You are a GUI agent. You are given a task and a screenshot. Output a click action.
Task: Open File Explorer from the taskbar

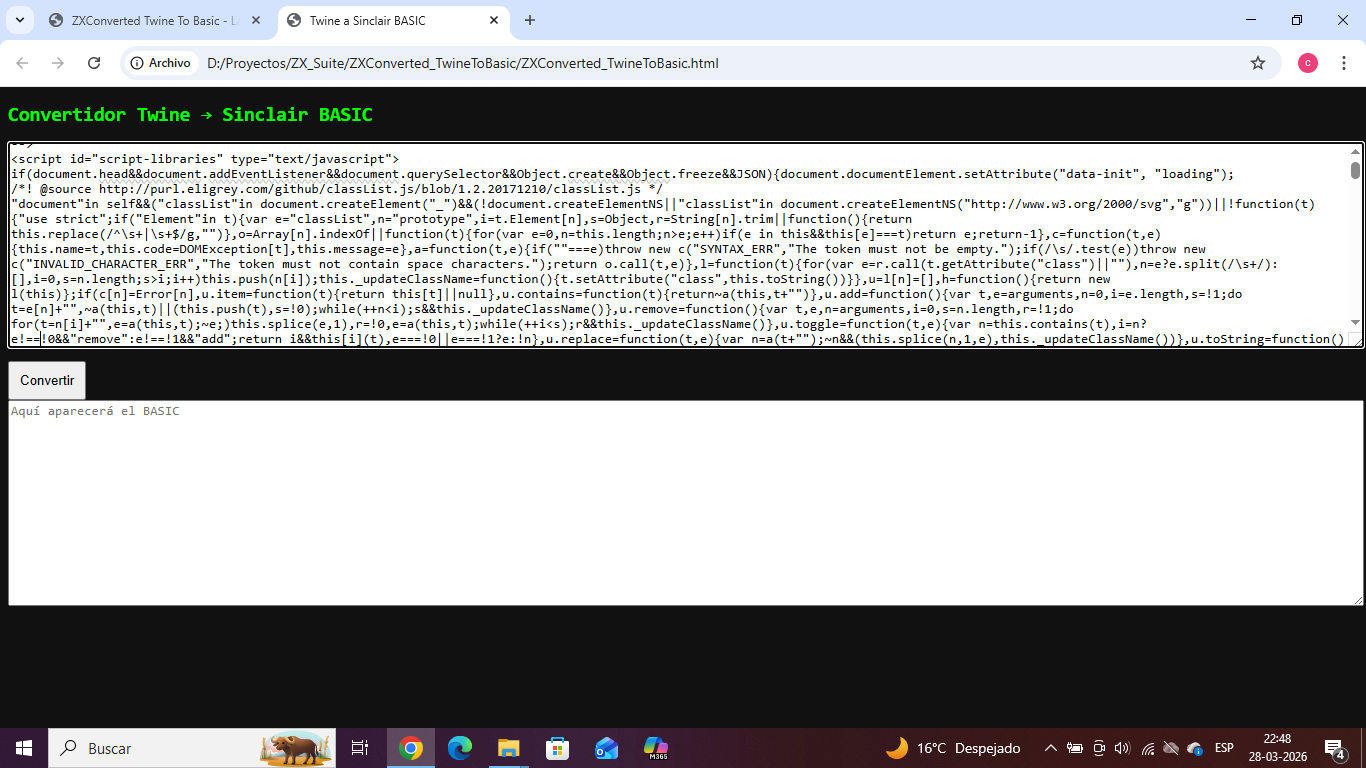click(509, 748)
